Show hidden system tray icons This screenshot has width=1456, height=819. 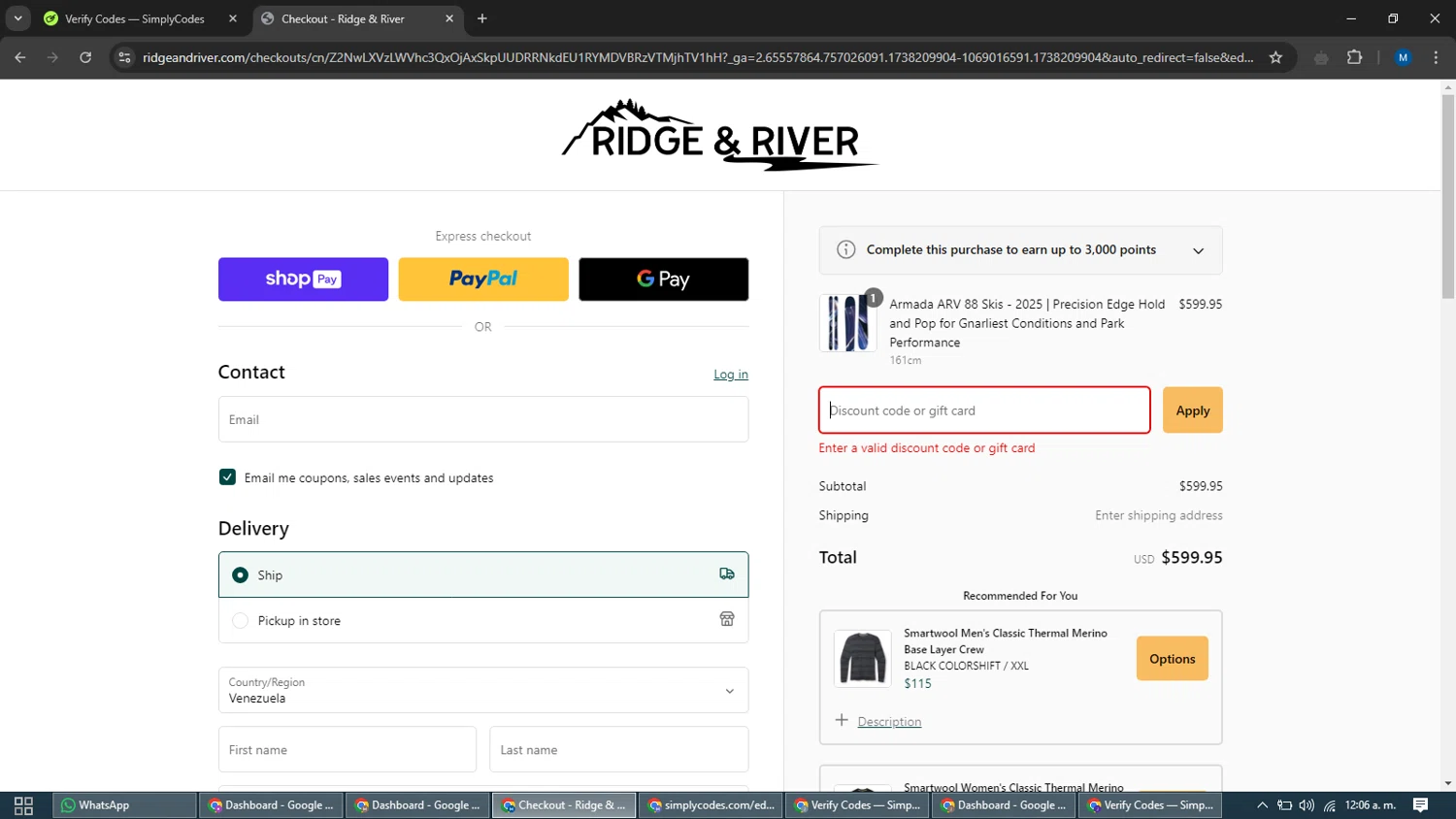pos(1262,805)
